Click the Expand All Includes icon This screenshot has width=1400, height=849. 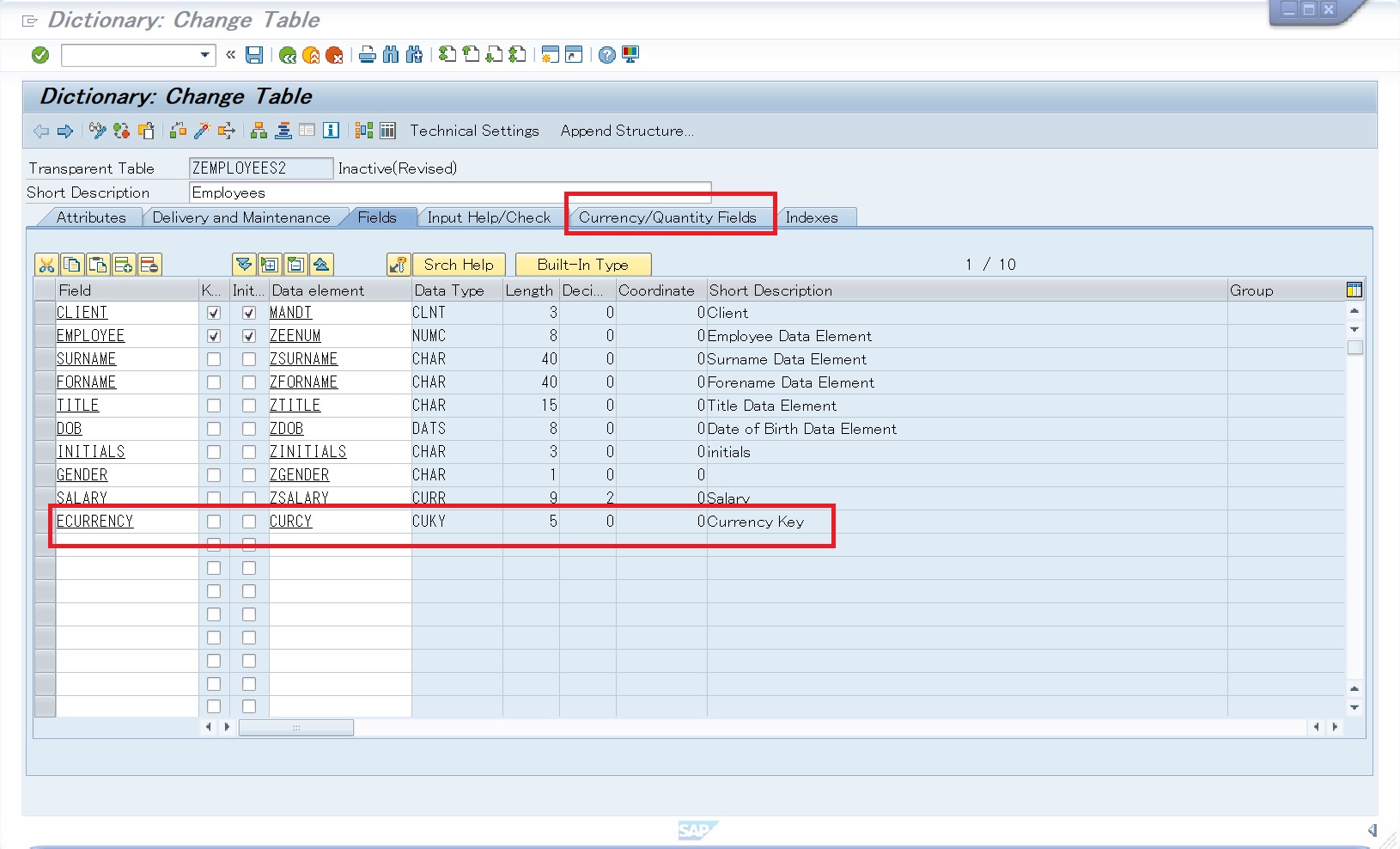point(244,265)
